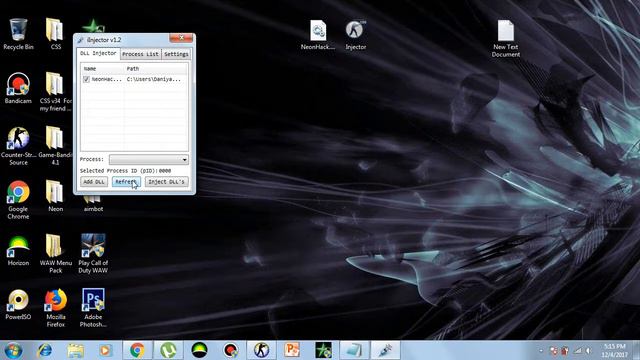Select the WAW Menu Pack folder

point(56,254)
